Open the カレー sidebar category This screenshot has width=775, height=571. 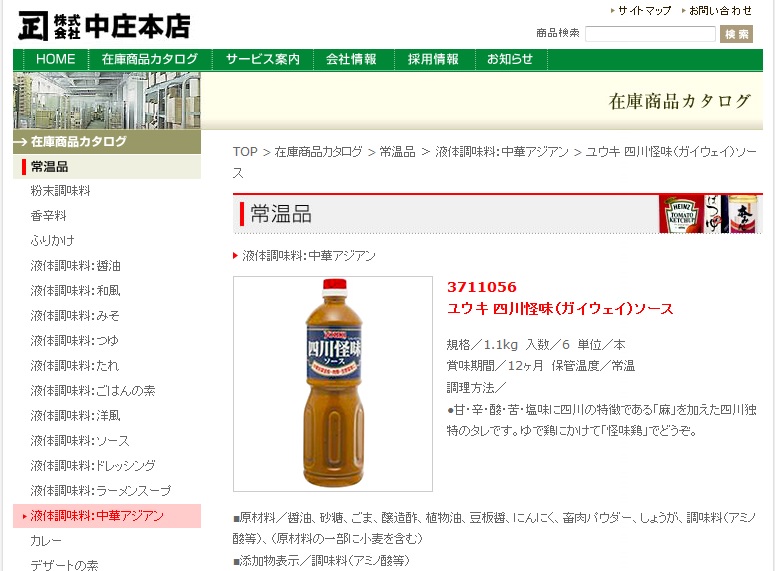point(46,541)
